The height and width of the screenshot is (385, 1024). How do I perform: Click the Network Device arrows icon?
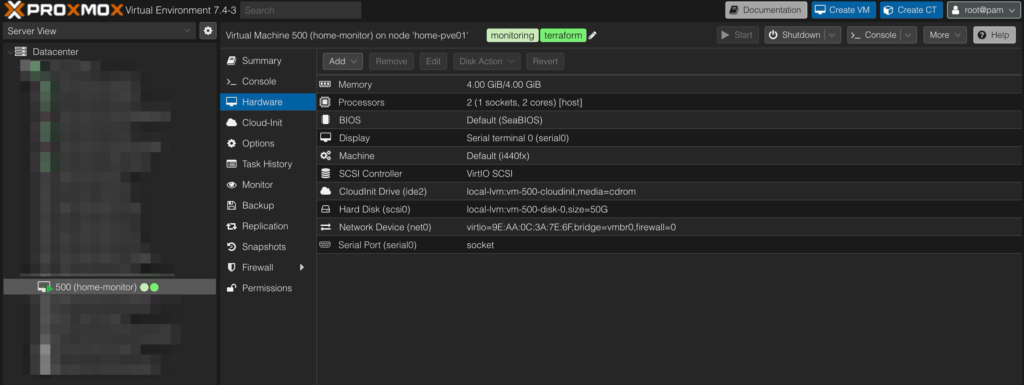point(325,227)
